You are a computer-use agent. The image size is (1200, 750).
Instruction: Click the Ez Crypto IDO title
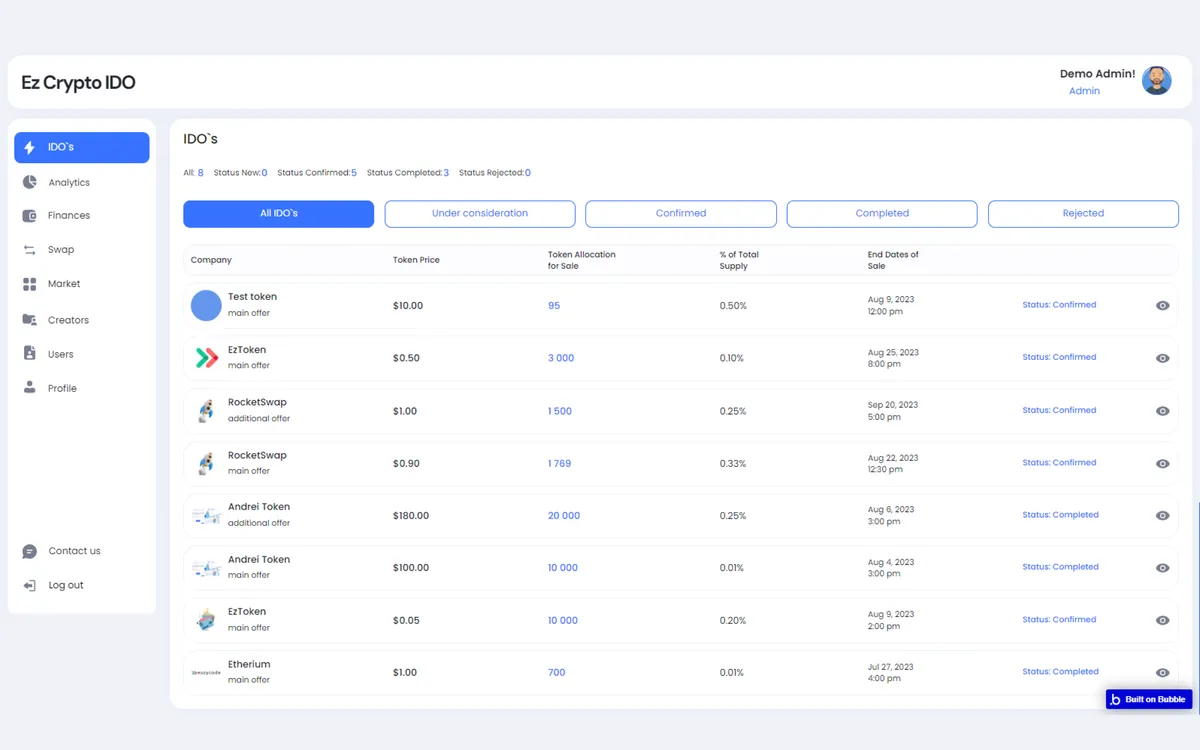point(78,82)
